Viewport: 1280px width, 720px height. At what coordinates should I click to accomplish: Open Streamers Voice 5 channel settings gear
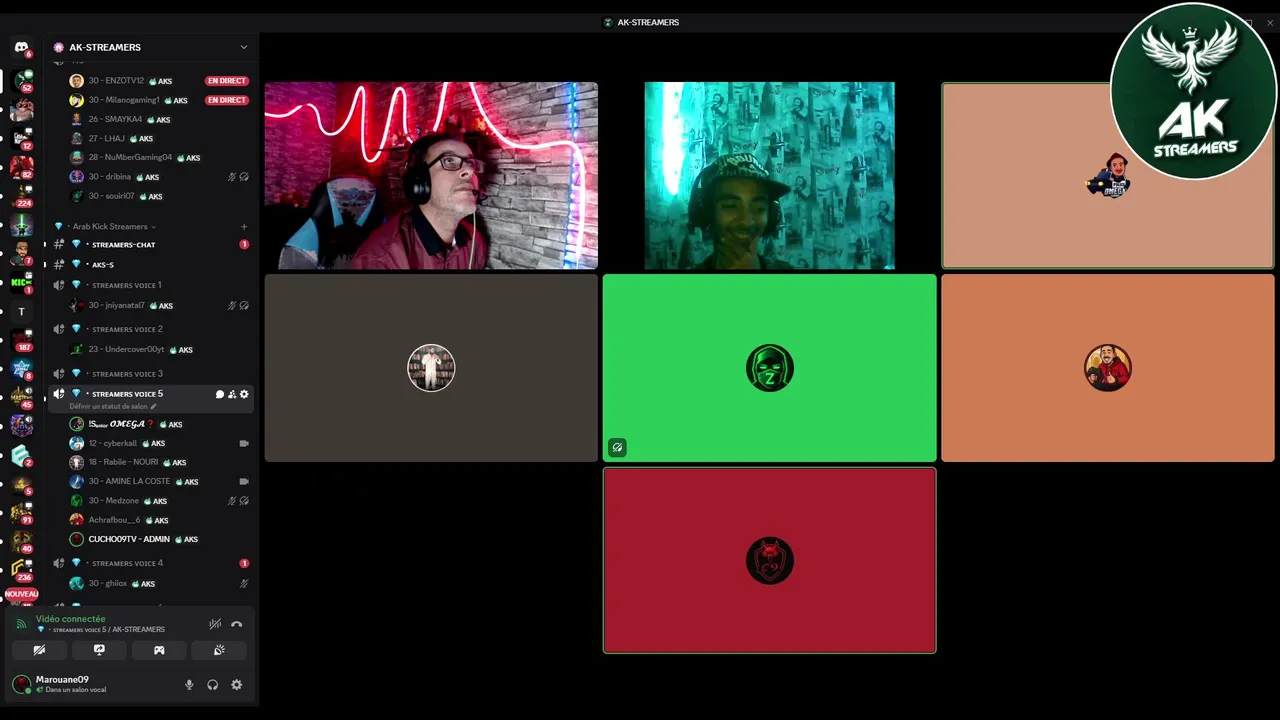tap(244, 394)
